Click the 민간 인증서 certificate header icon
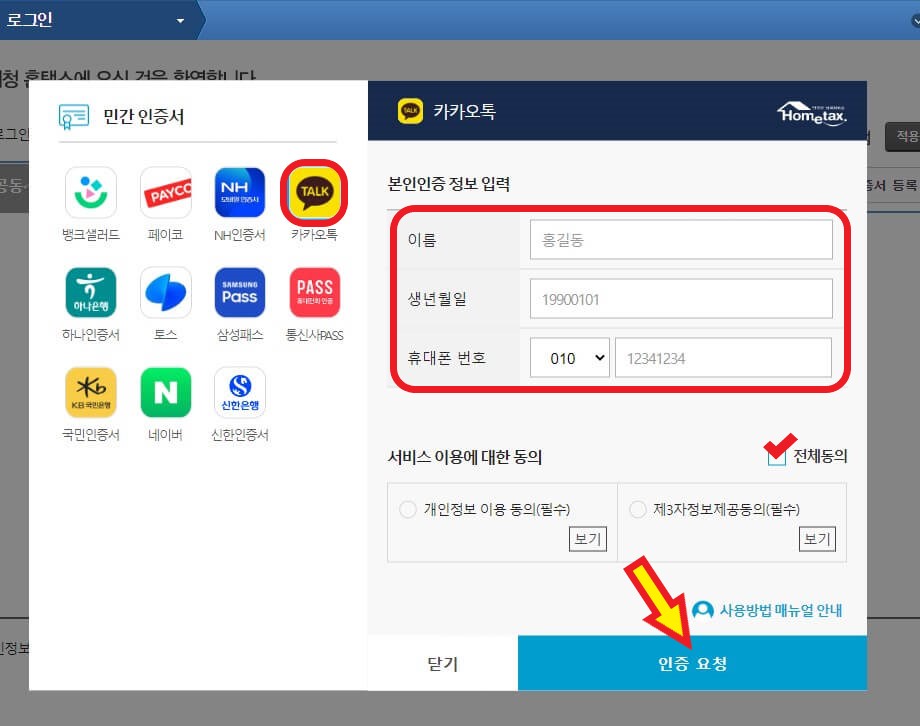Screen dimensions: 920x726 (x=74, y=116)
